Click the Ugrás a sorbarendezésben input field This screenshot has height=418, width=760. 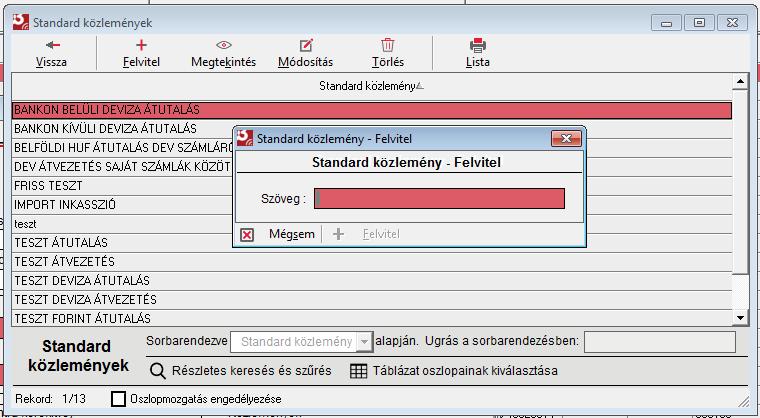[x=660, y=342]
